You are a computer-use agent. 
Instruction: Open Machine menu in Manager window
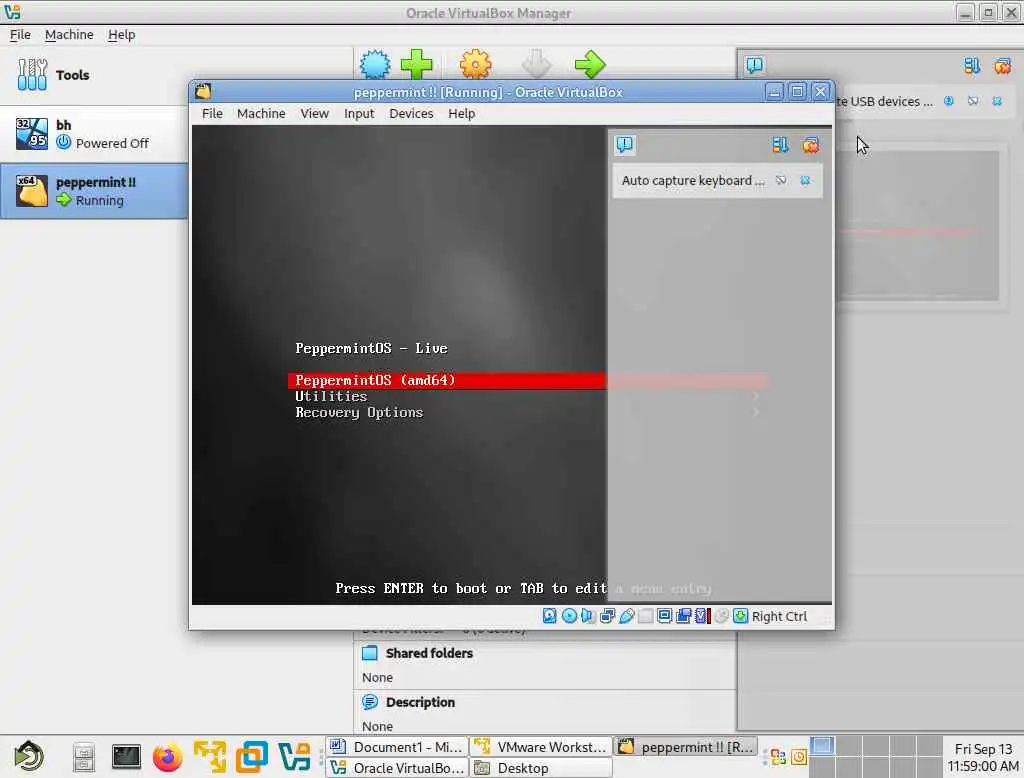click(x=69, y=35)
